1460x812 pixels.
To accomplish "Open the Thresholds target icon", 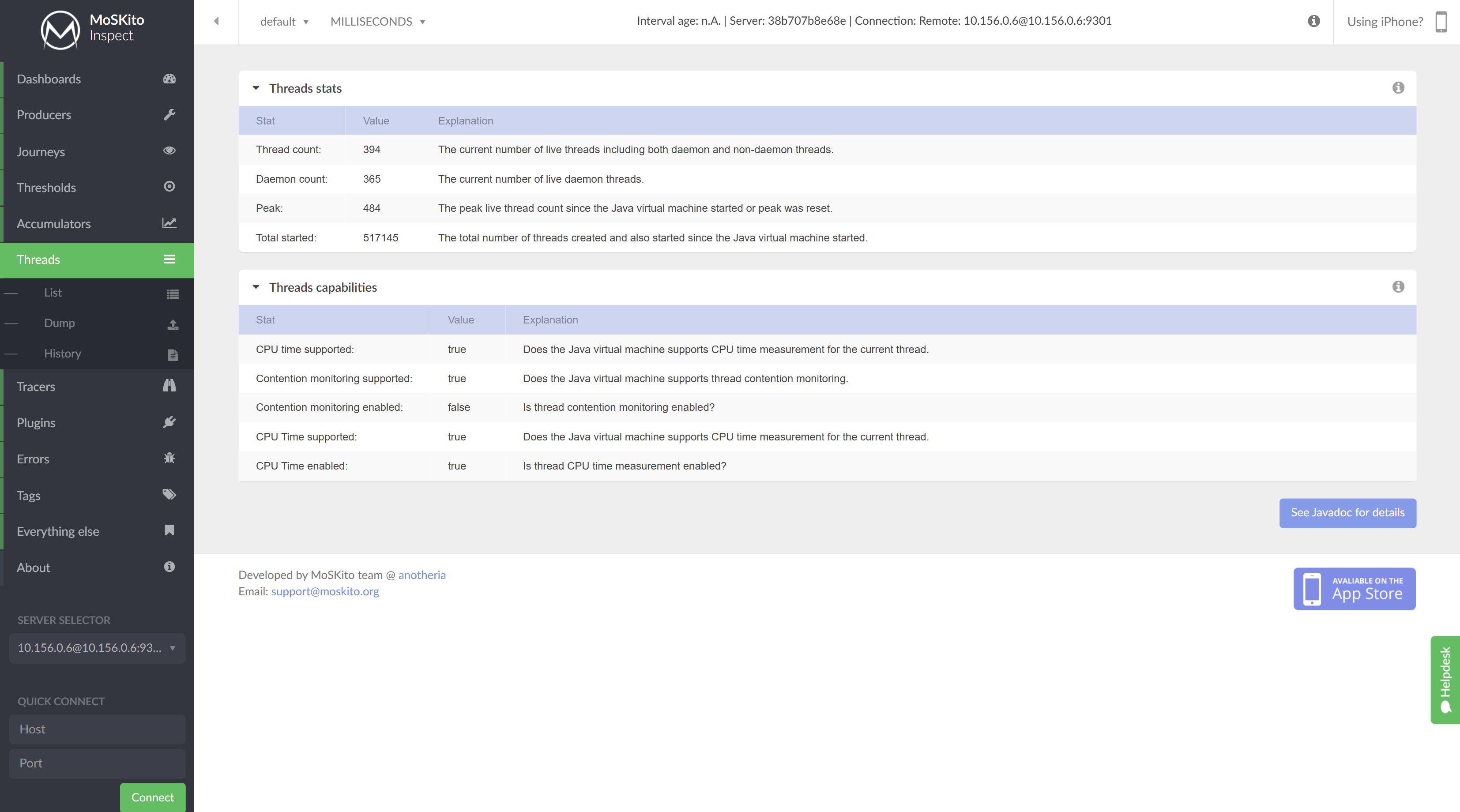I will [x=169, y=186].
